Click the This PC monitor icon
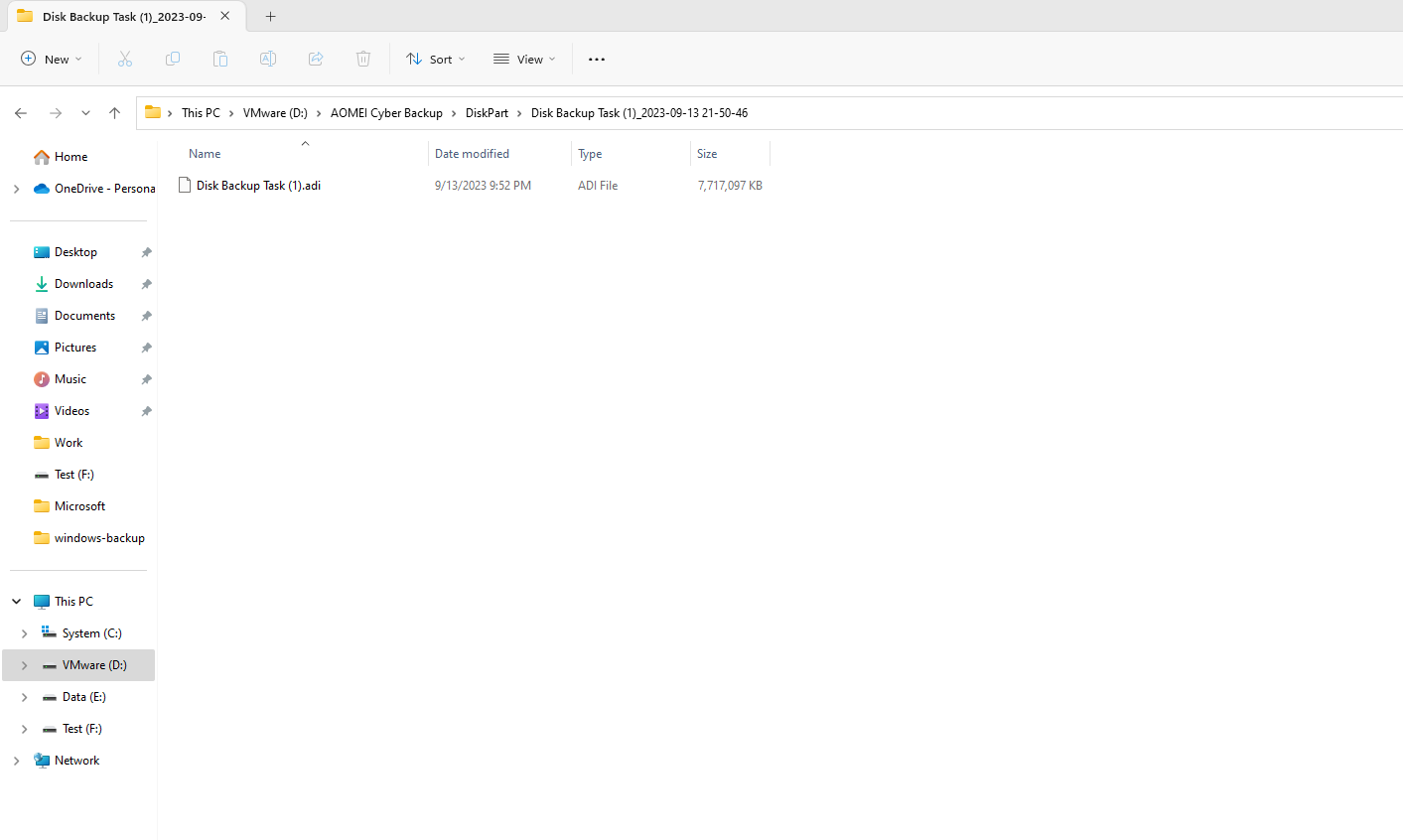Screen dimensions: 1403x840 (x=42, y=602)
